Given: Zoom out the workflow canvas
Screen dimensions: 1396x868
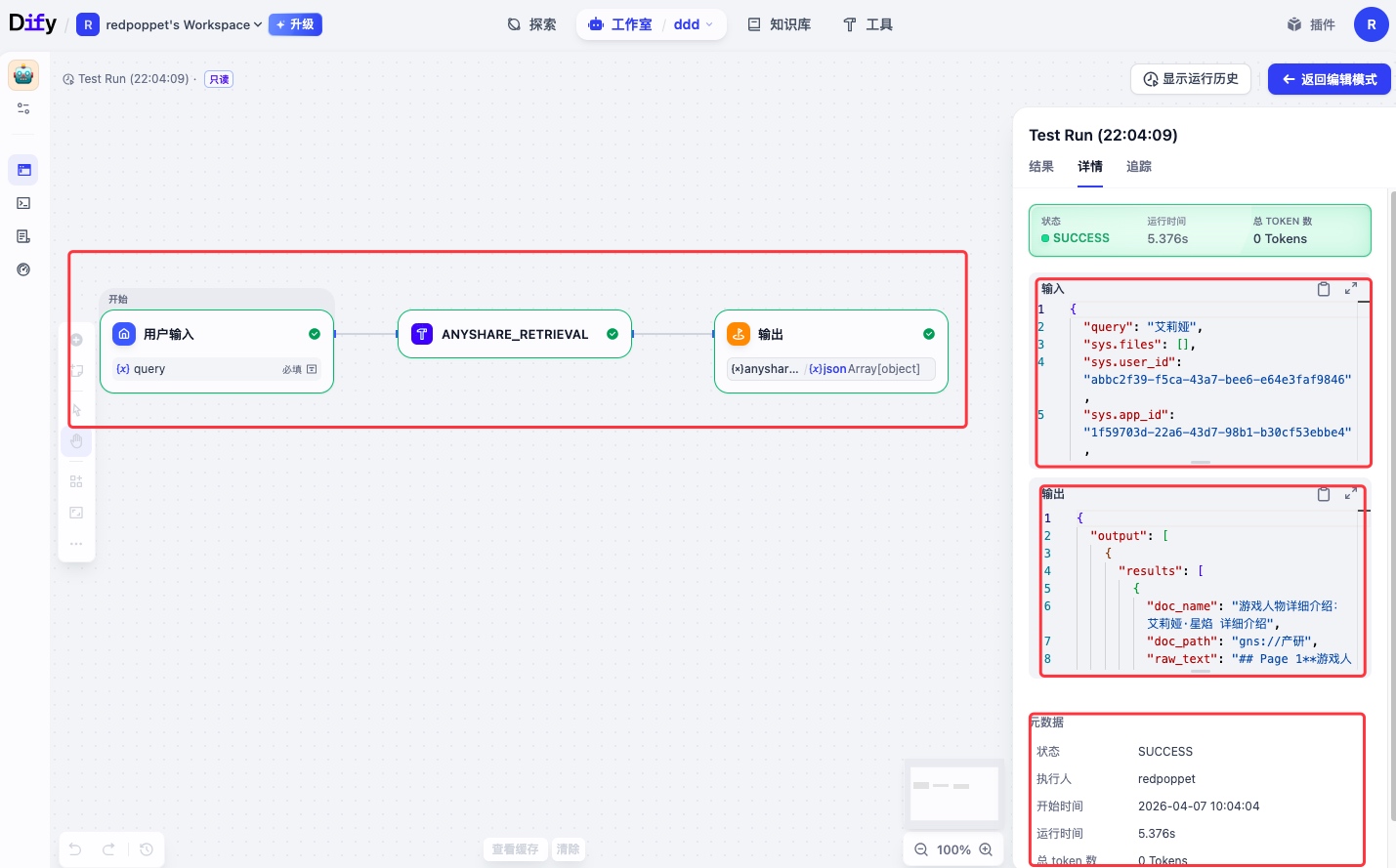Looking at the screenshot, I should click(x=920, y=849).
